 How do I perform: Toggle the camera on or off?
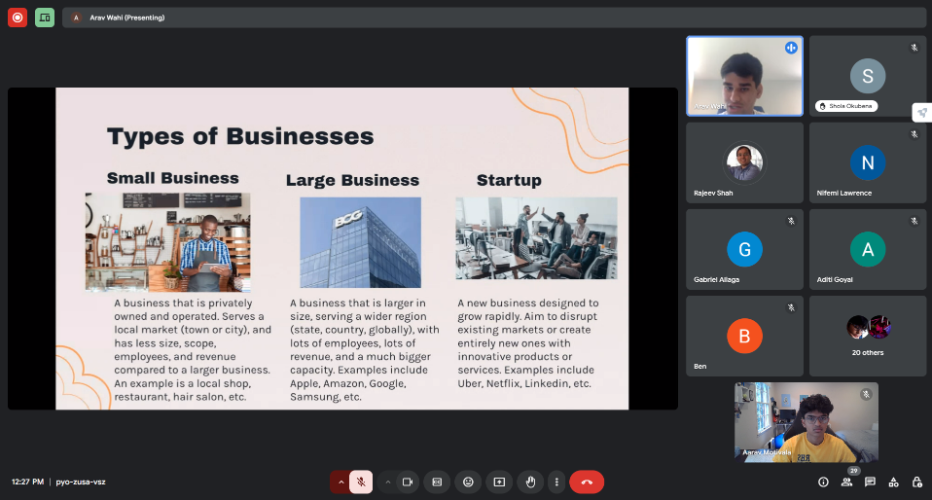coord(407,482)
